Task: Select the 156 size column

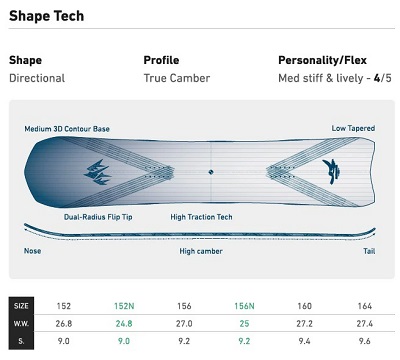Action: (x=184, y=306)
